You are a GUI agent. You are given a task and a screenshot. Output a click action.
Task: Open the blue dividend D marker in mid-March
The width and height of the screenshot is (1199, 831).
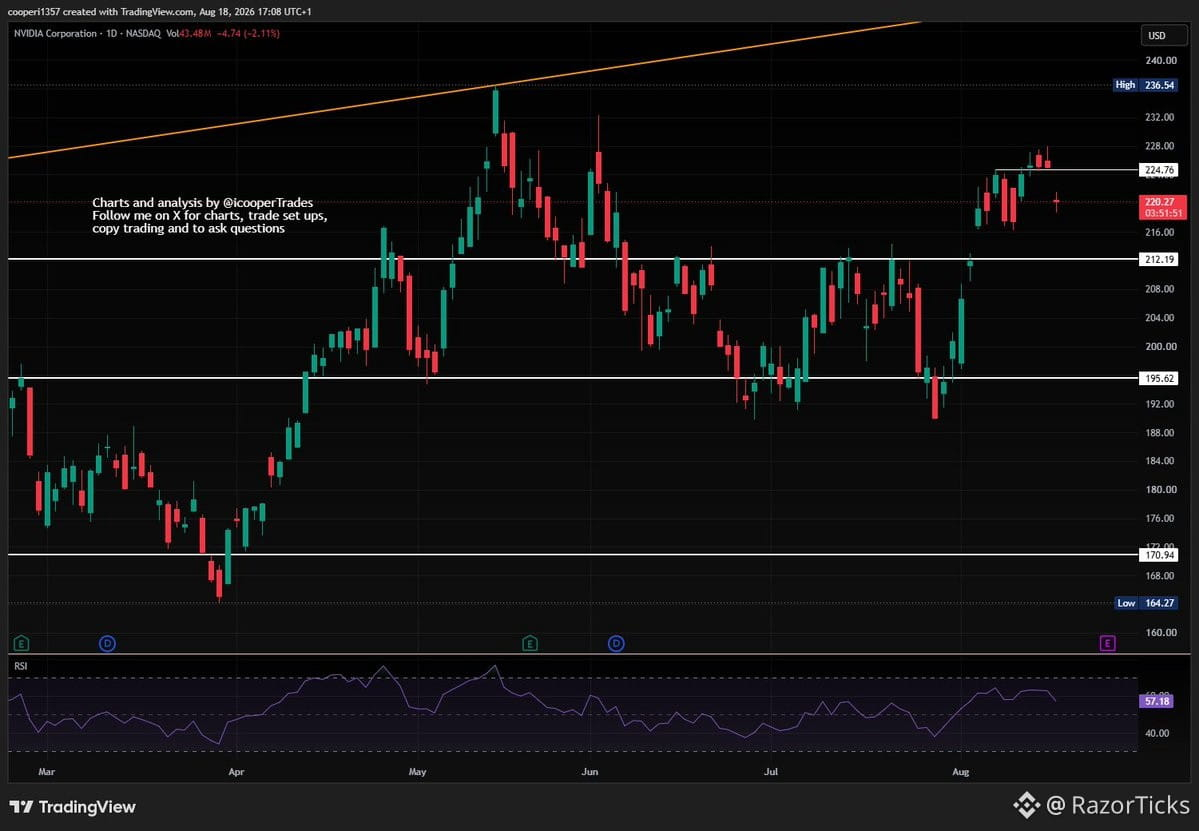tap(107, 644)
